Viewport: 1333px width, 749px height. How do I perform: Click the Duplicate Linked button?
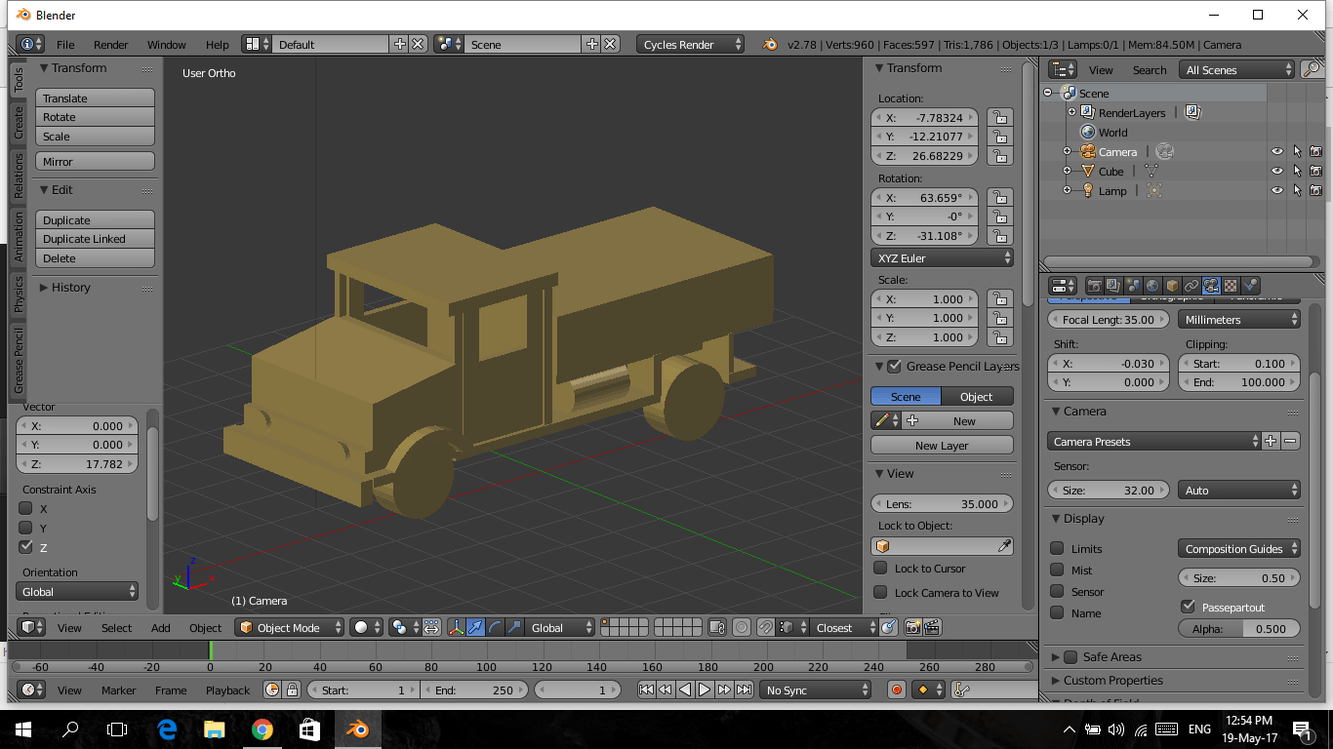pos(95,239)
